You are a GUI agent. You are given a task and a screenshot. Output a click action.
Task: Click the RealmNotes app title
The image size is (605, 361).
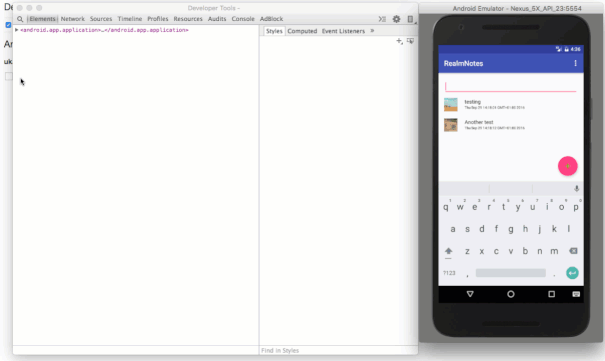(x=463, y=63)
